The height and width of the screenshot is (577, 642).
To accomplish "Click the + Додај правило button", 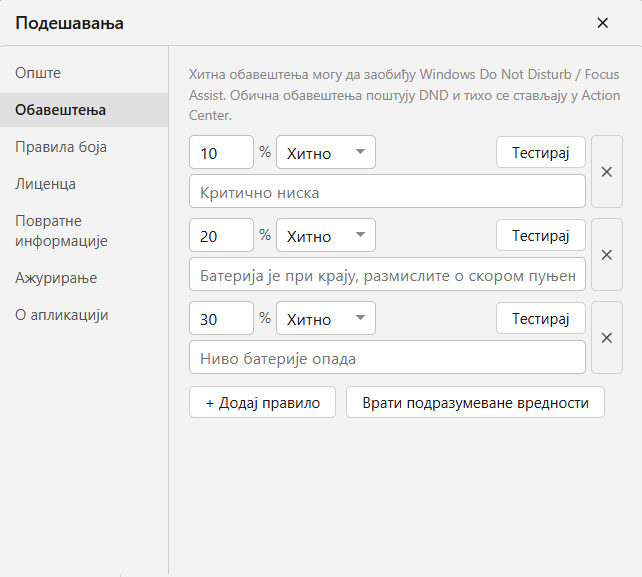I will point(262,403).
